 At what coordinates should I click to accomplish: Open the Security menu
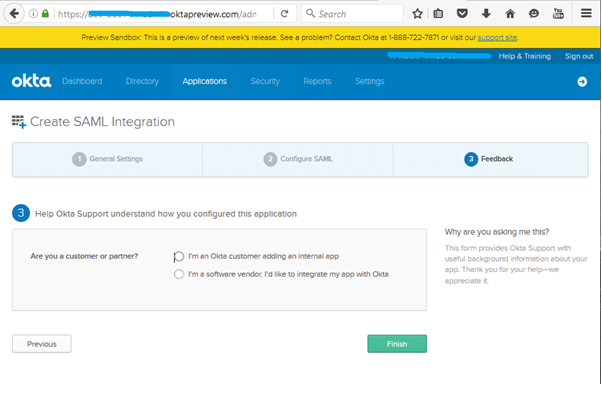tap(265, 81)
